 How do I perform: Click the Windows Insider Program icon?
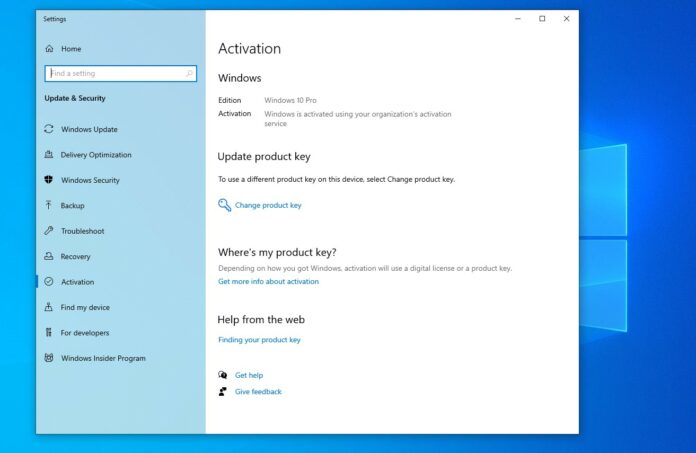click(x=49, y=358)
